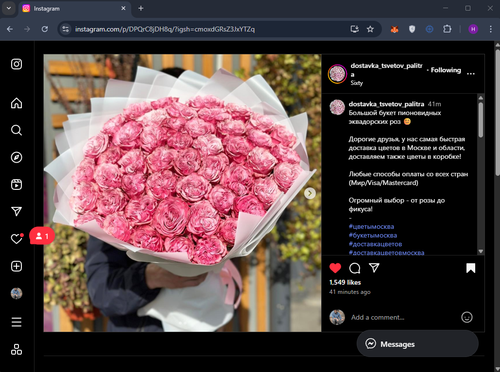Open blue circular extension icon
Viewport: 500px width, 372px height.
click(x=429, y=29)
